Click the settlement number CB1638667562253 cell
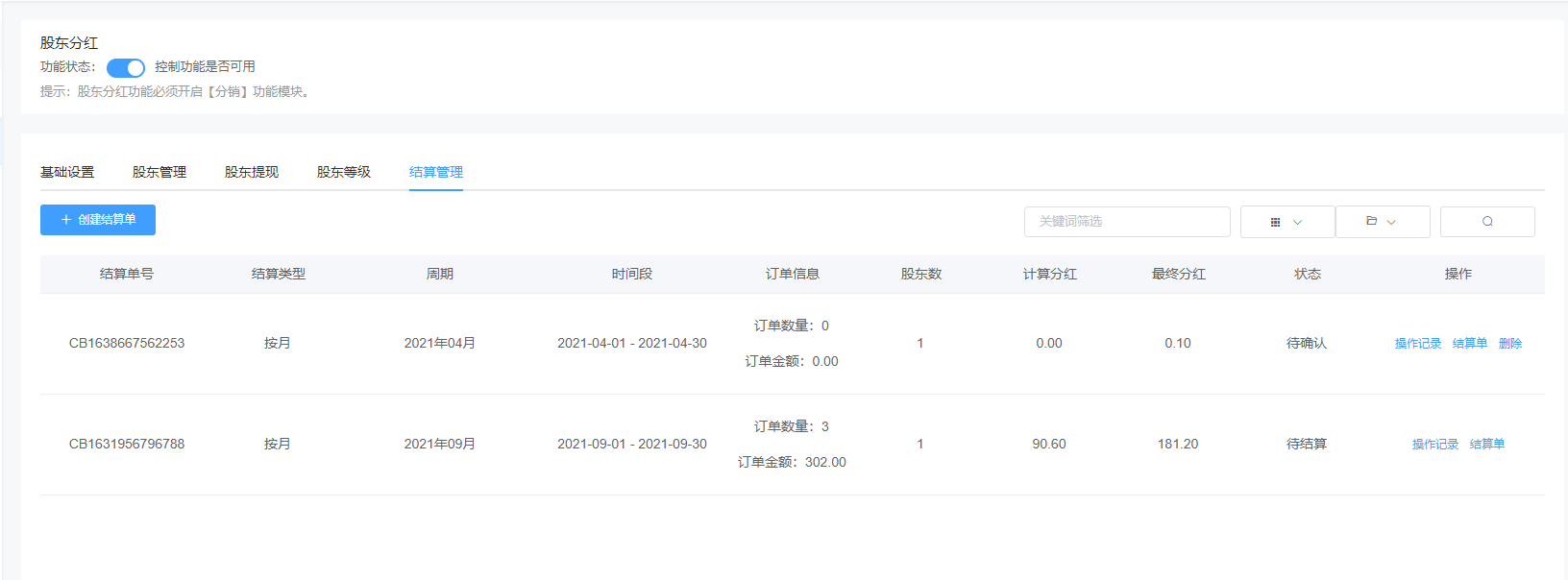Screen dimensions: 1568x580 [x=127, y=343]
